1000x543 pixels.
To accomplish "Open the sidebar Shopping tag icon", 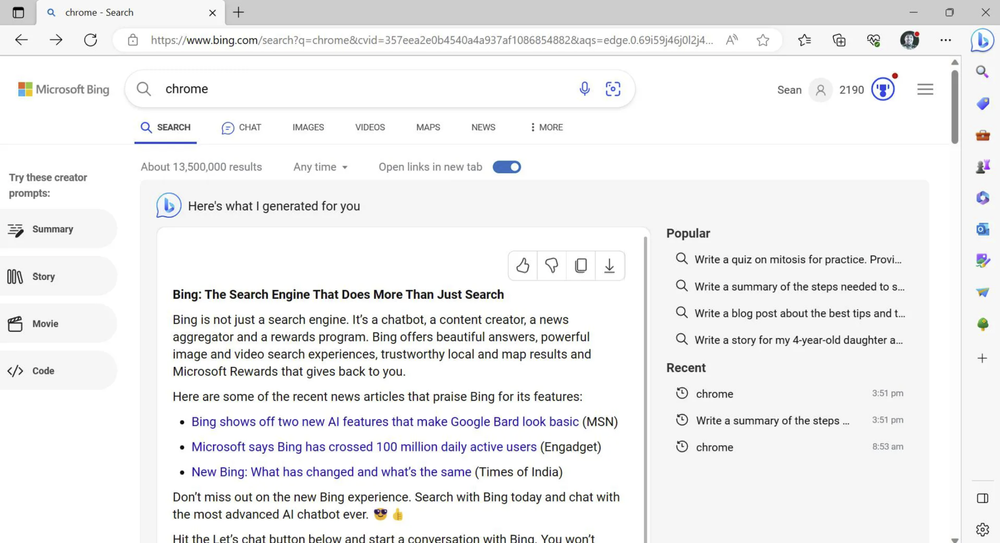I will [983, 103].
